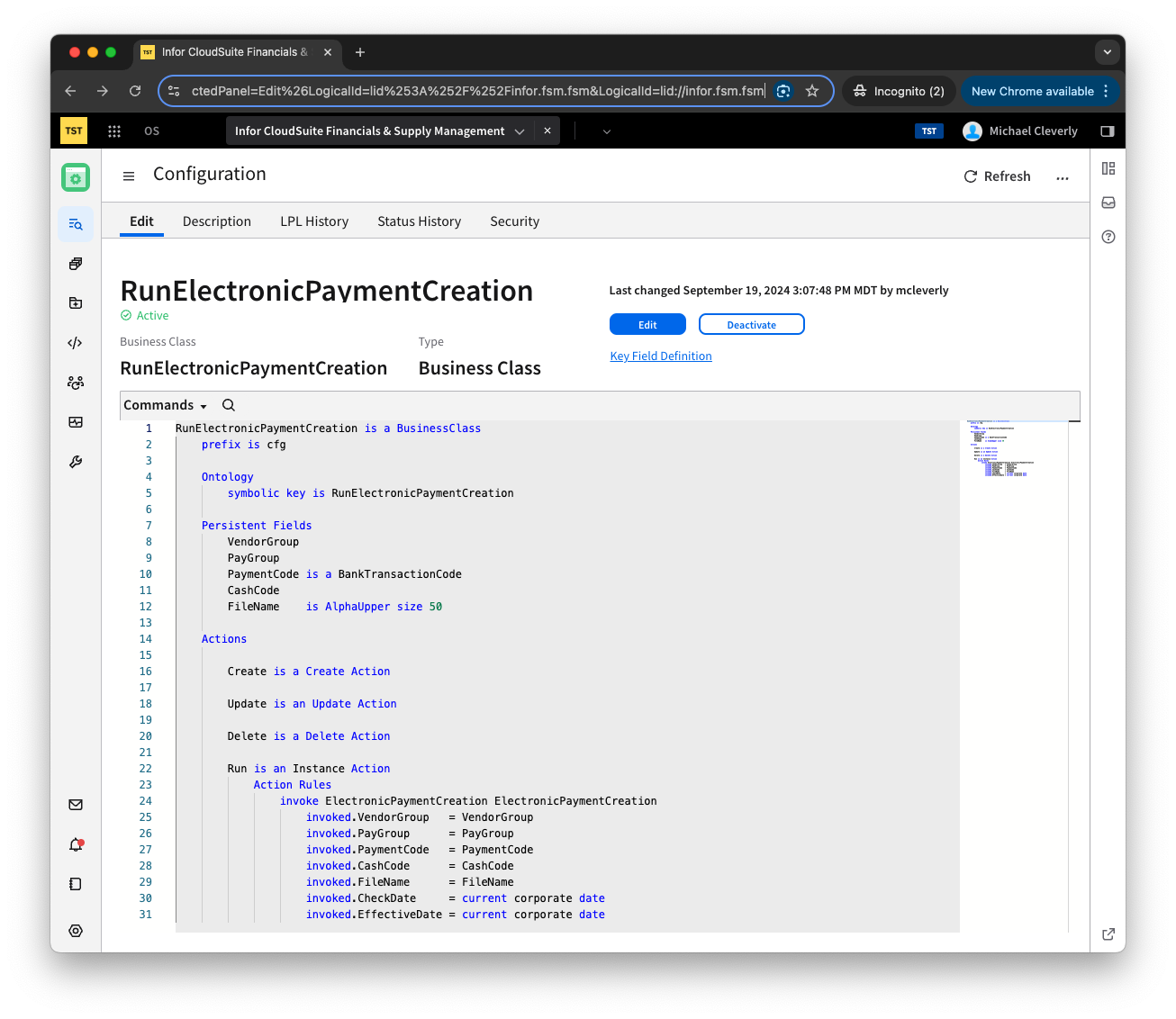Screen dimensions: 1176x1019
Task: Switch to the LPL History tab
Action: [314, 221]
